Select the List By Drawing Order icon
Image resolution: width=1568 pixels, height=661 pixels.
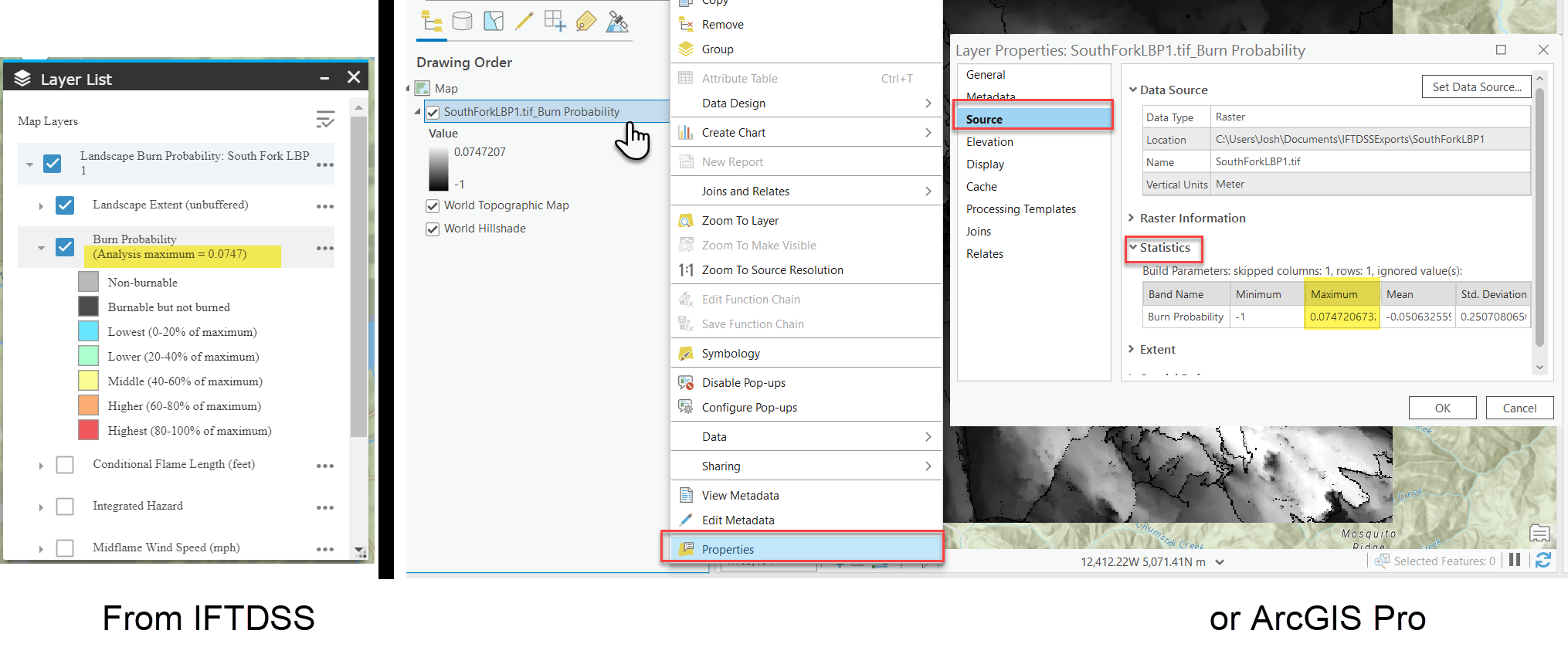(431, 21)
